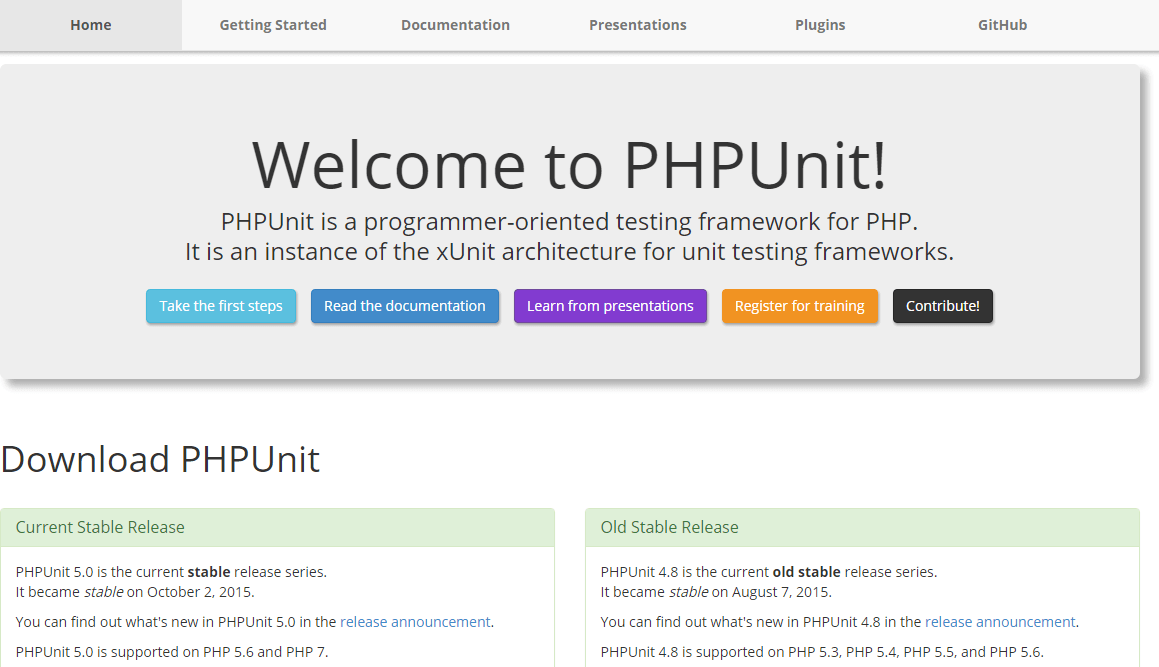The height and width of the screenshot is (667, 1159).
Task: Open PHPUnit 4.8 release announcement link
Action: [x=1000, y=622]
